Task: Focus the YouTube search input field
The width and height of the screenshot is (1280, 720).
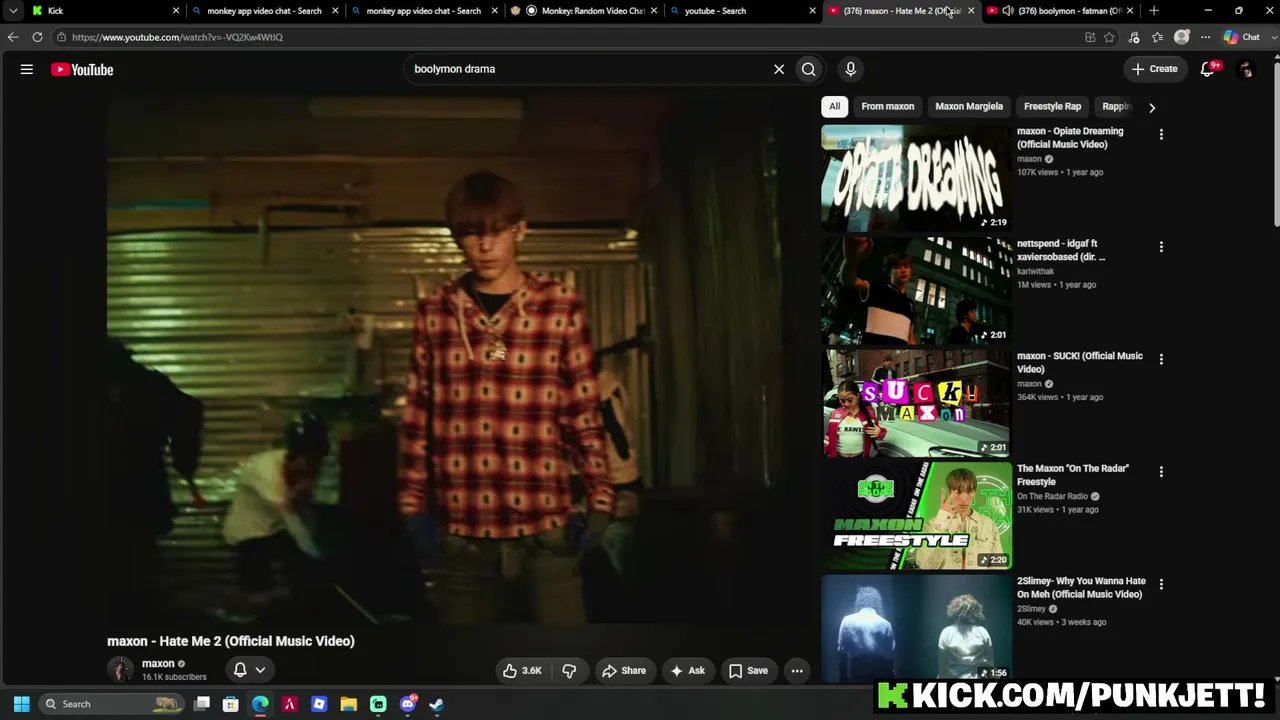Action: click(588, 69)
